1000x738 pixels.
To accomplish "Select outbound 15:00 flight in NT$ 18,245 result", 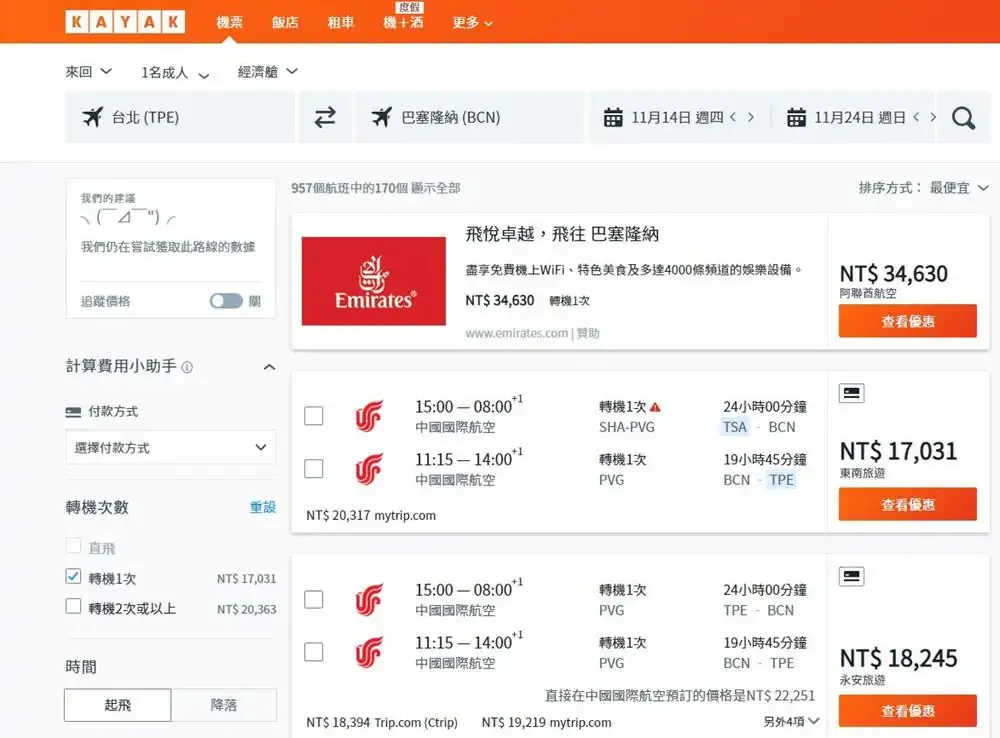I will (314, 600).
